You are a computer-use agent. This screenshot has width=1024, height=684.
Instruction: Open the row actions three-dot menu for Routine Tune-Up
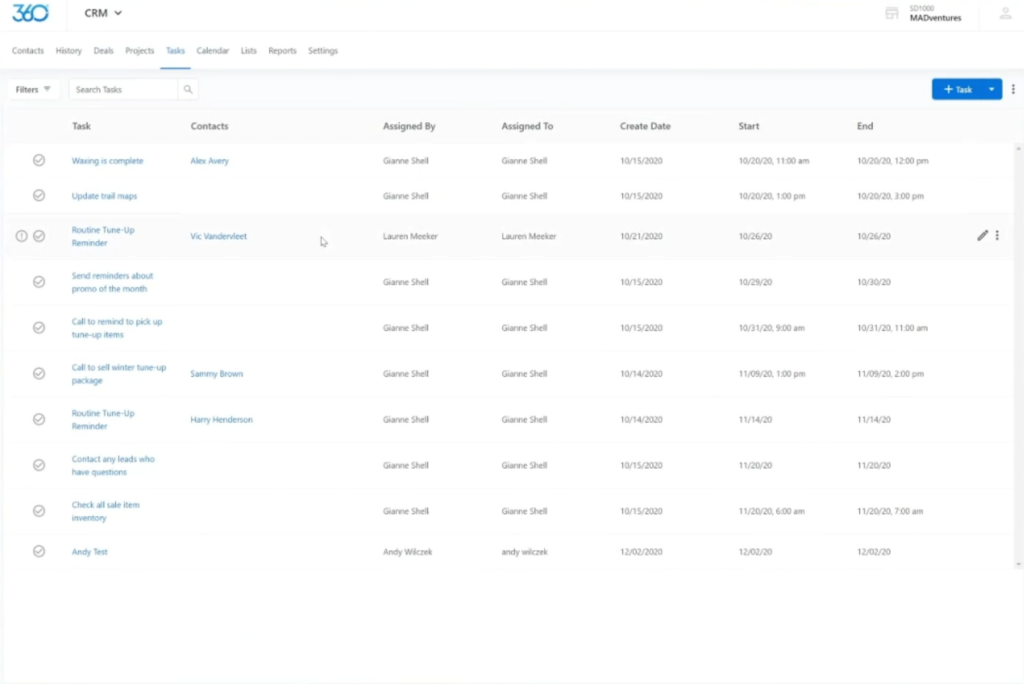point(998,235)
